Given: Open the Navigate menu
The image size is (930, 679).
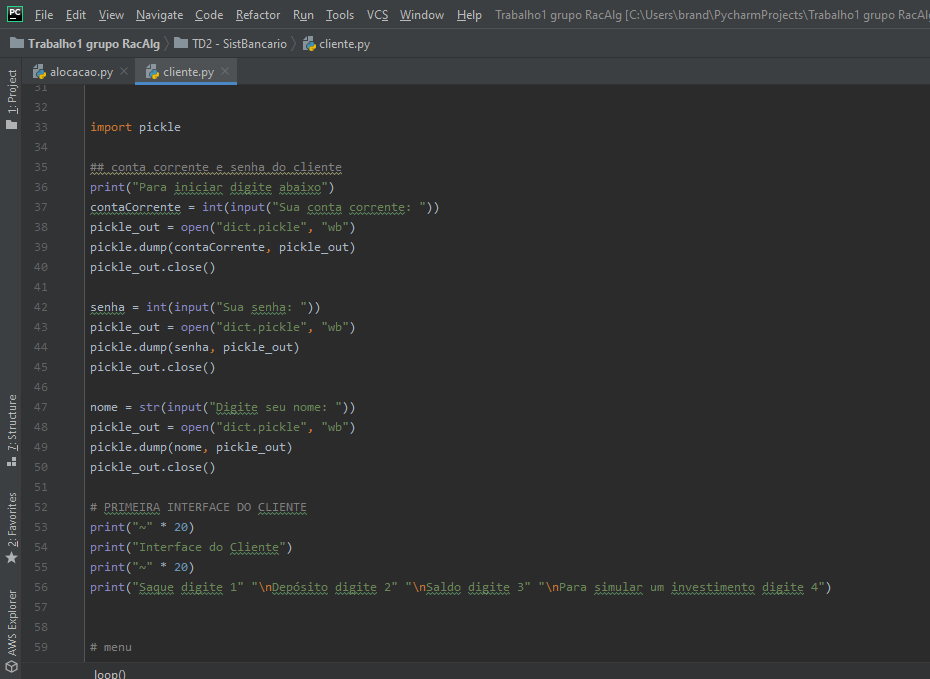Looking at the screenshot, I should click(160, 15).
